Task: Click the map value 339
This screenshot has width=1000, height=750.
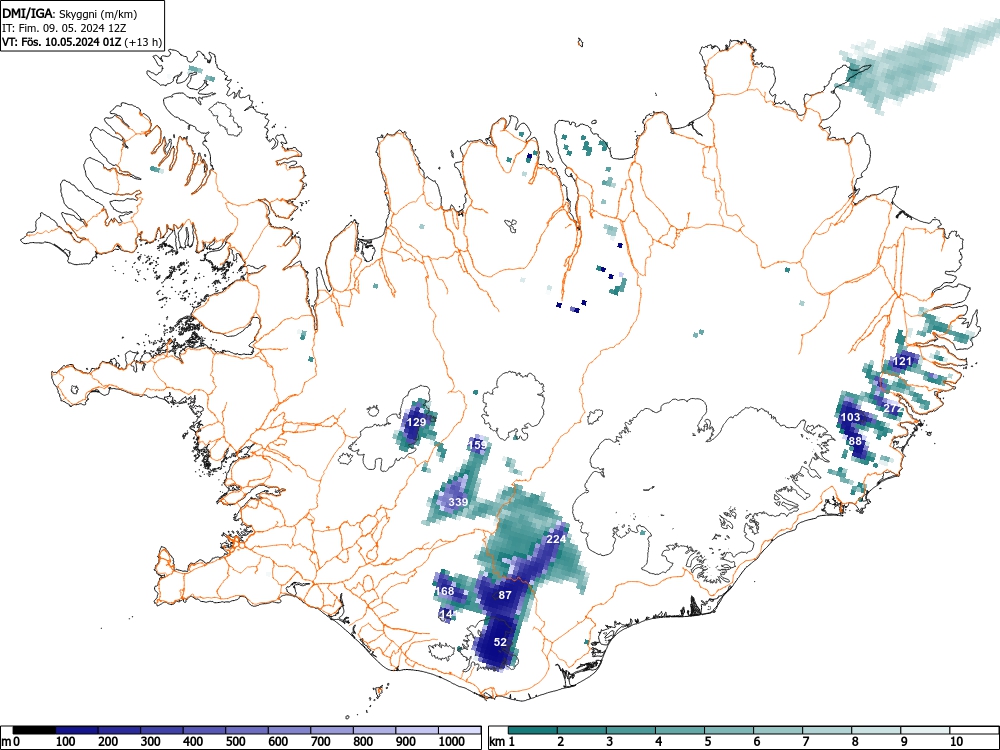Action: click(x=458, y=502)
